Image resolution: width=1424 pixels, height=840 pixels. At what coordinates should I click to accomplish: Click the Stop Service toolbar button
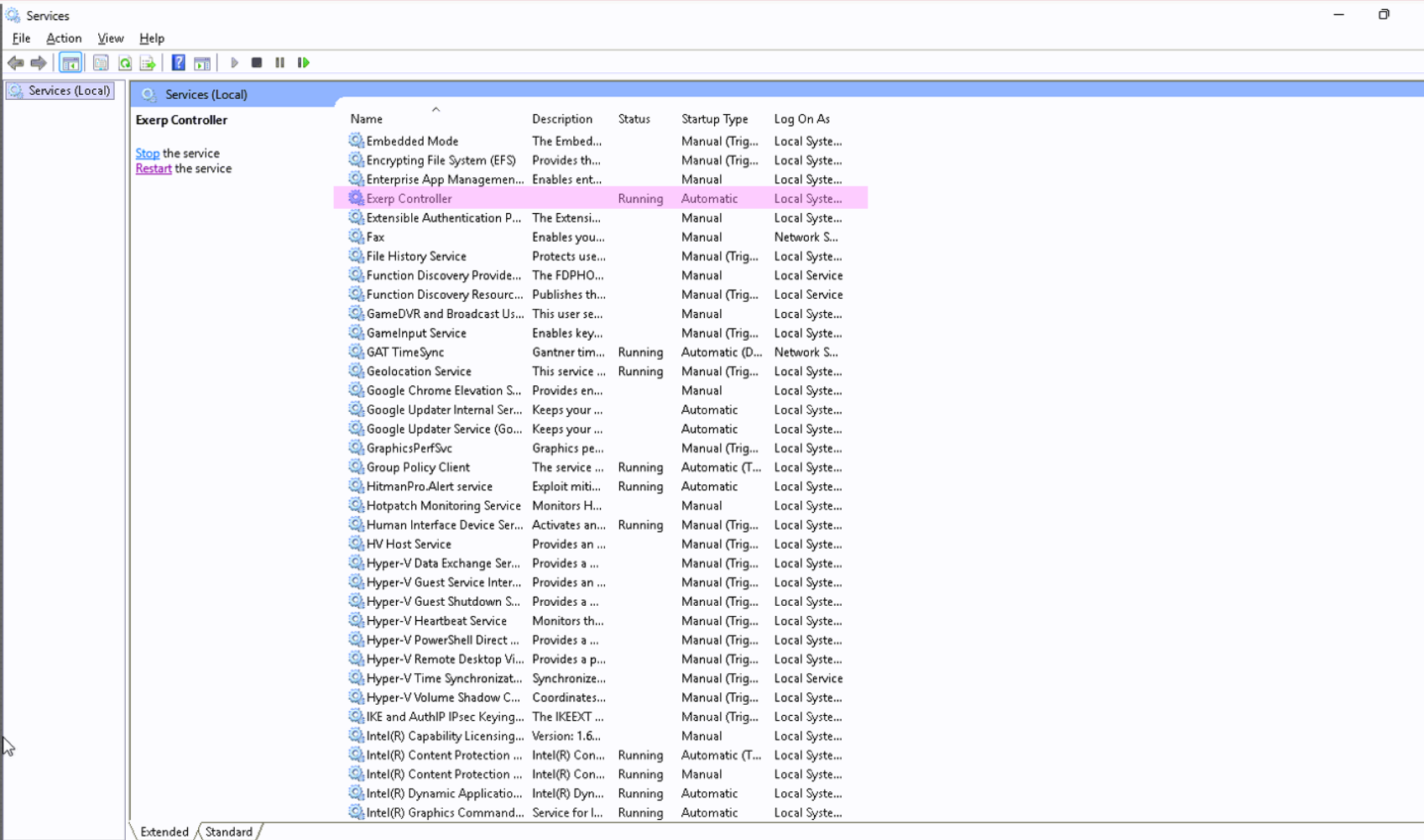(x=257, y=63)
